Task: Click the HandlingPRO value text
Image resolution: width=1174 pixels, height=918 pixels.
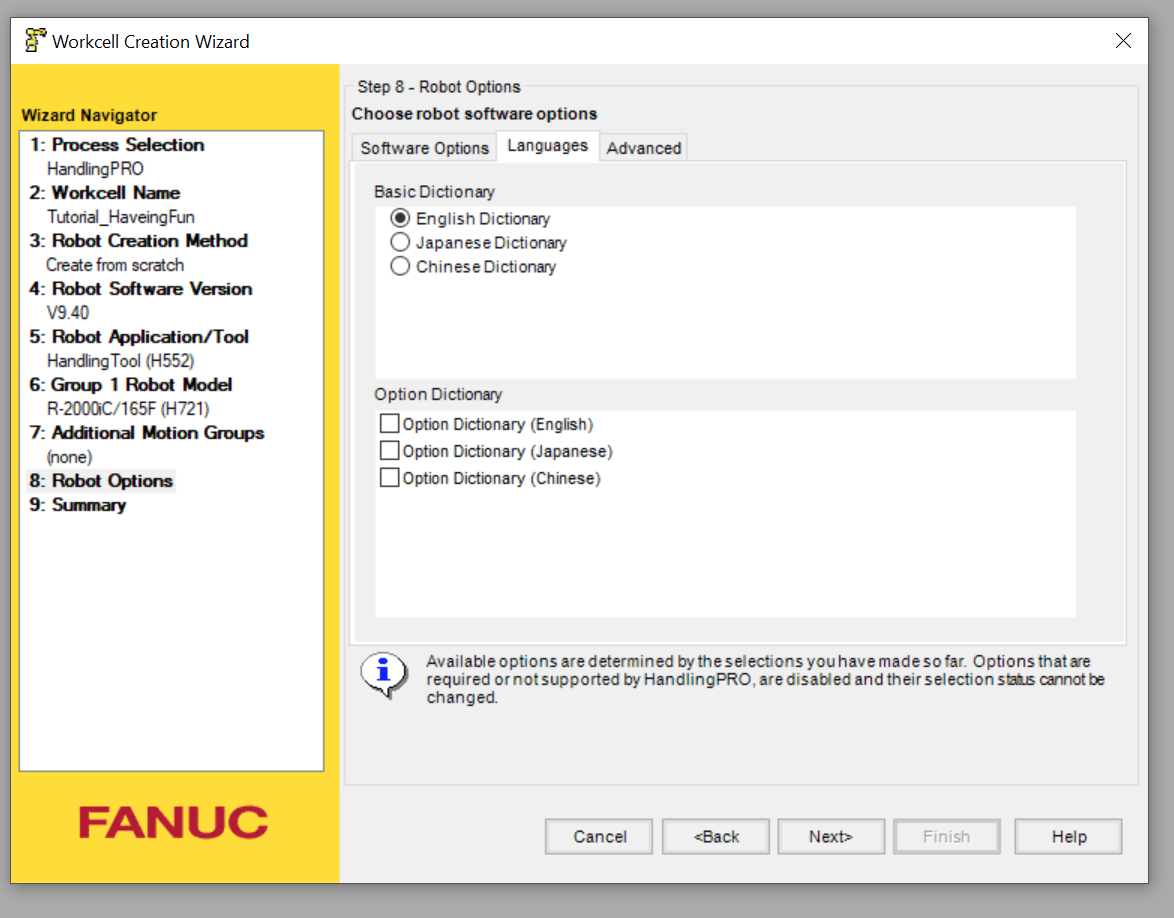Action: [95, 168]
